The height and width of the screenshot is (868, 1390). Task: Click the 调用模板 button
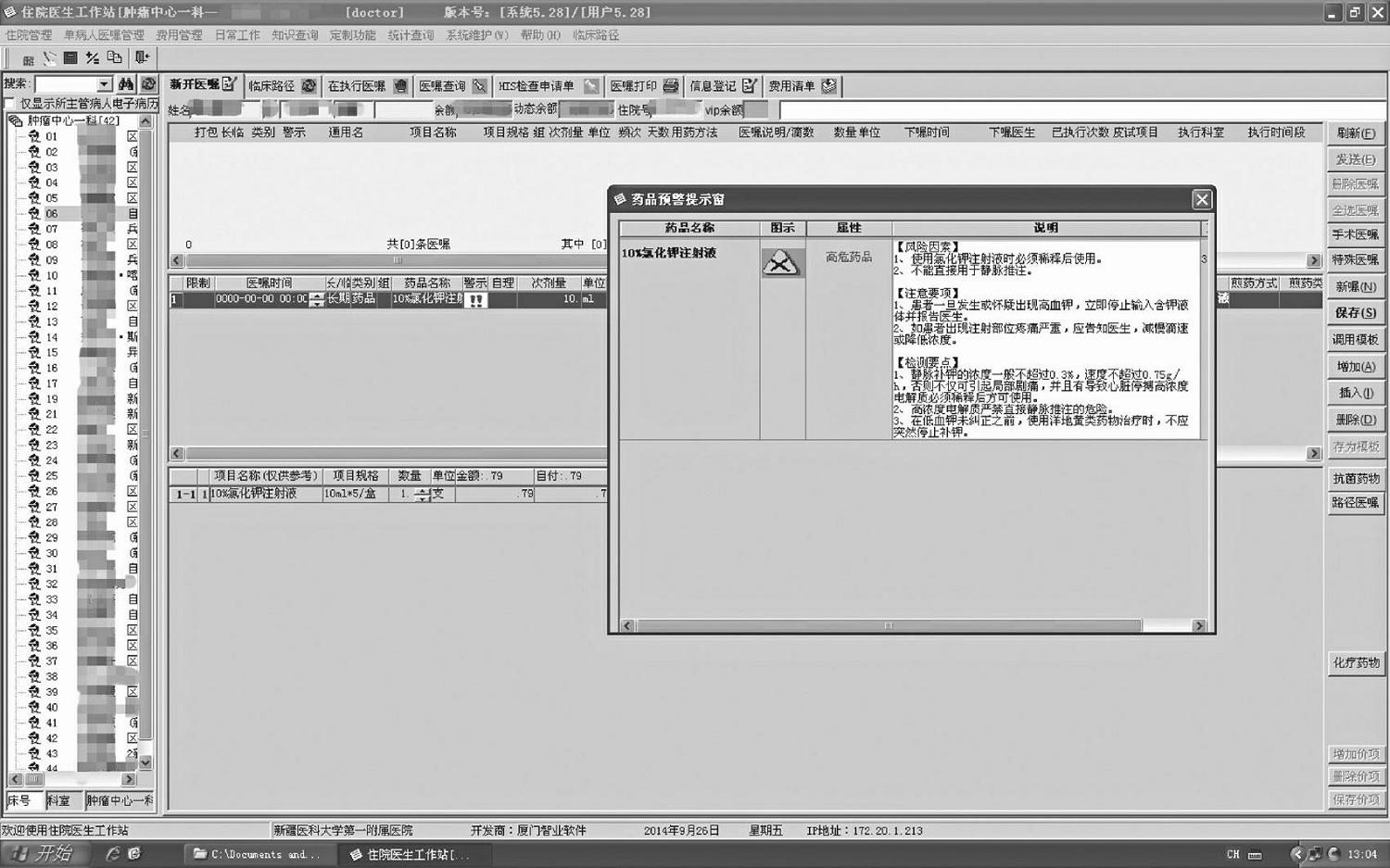(1356, 340)
